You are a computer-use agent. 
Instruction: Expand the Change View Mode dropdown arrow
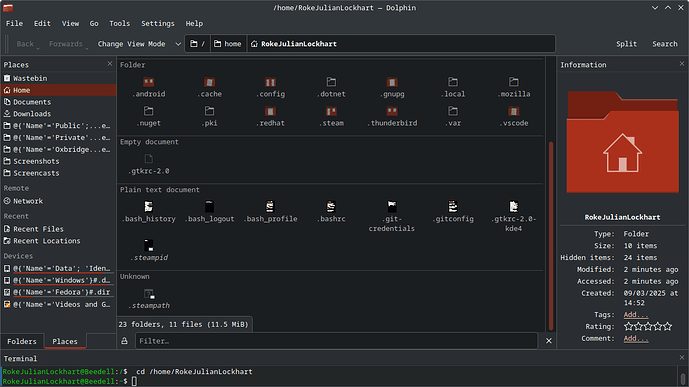click(178, 44)
